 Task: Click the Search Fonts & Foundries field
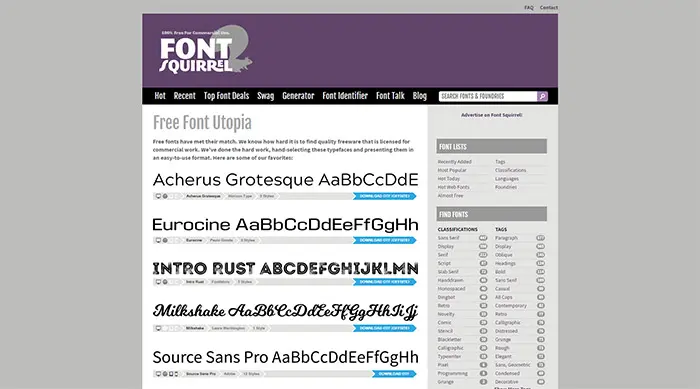pyautogui.click(x=488, y=96)
